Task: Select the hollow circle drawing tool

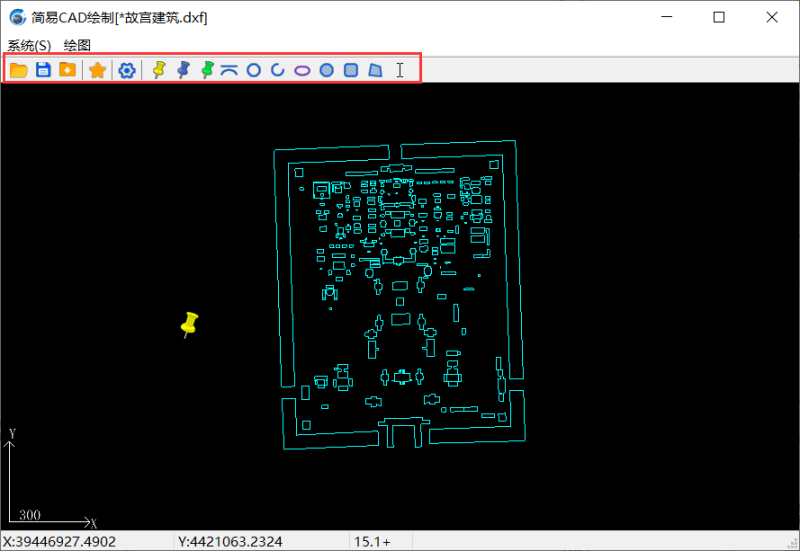Action: (254, 70)
